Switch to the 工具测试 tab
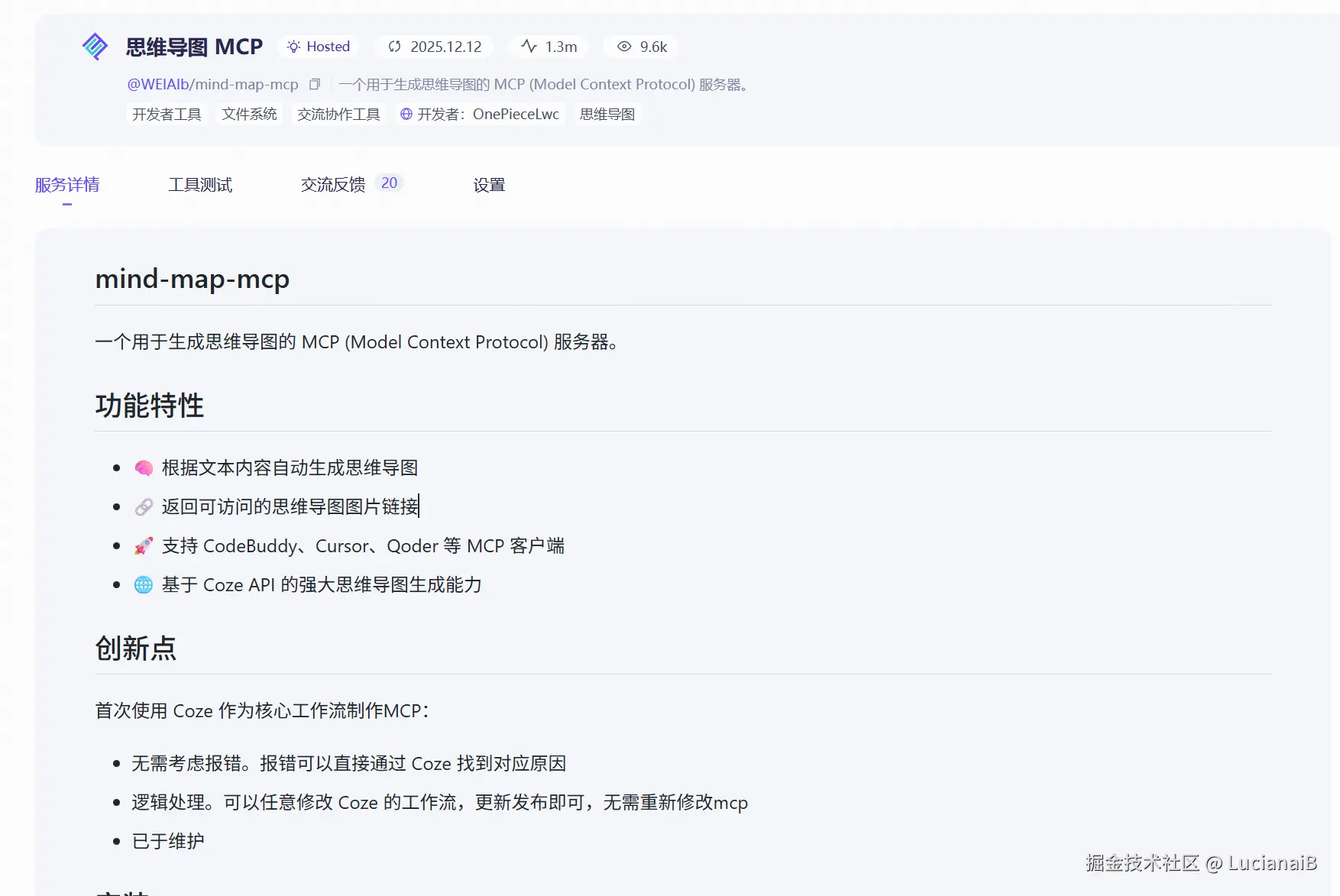The width and height of the screenshot is (1340, 896). (200, 184)
